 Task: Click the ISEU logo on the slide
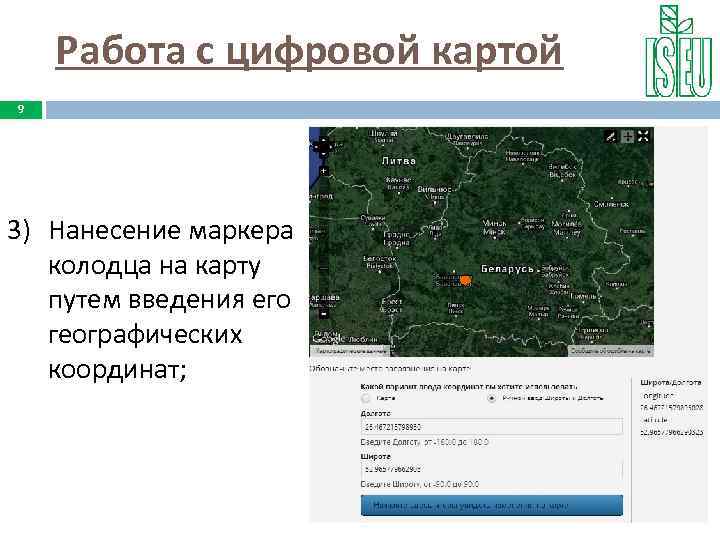click(678, 51)
